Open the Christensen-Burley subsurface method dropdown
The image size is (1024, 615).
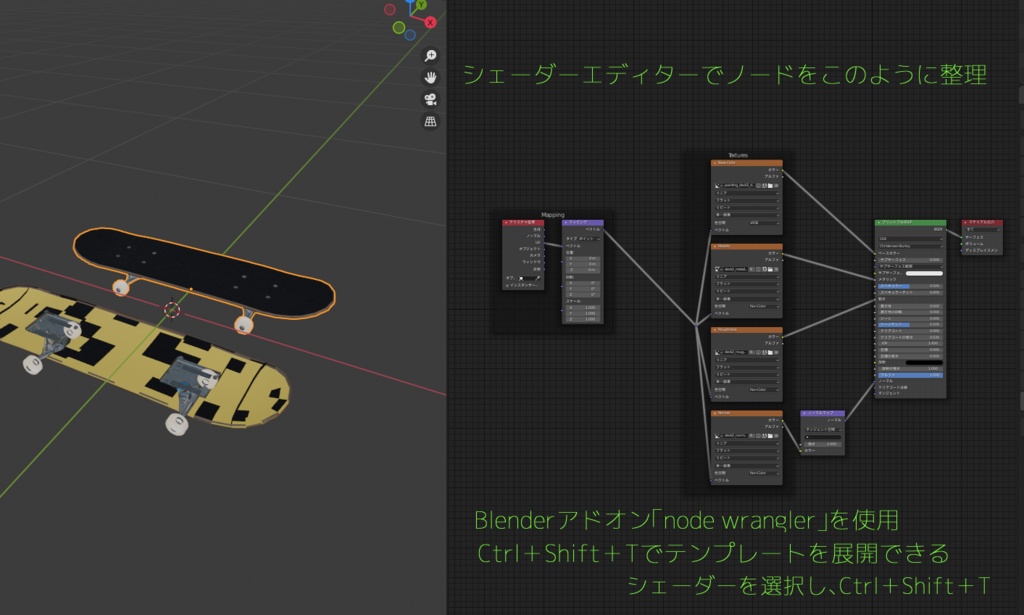coord(909,245)
